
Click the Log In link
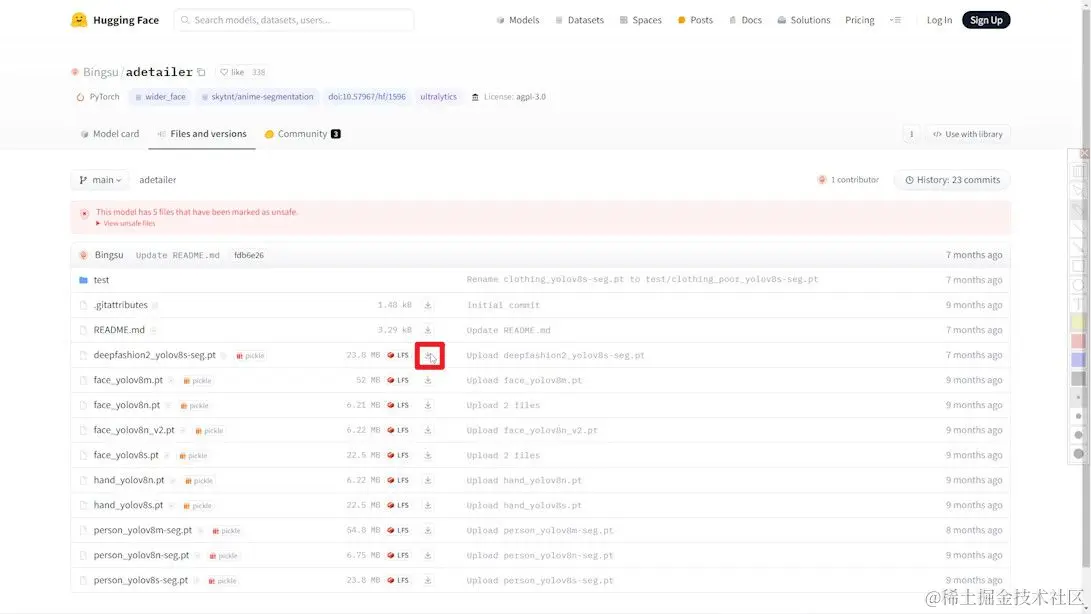(x=939, y=20)
